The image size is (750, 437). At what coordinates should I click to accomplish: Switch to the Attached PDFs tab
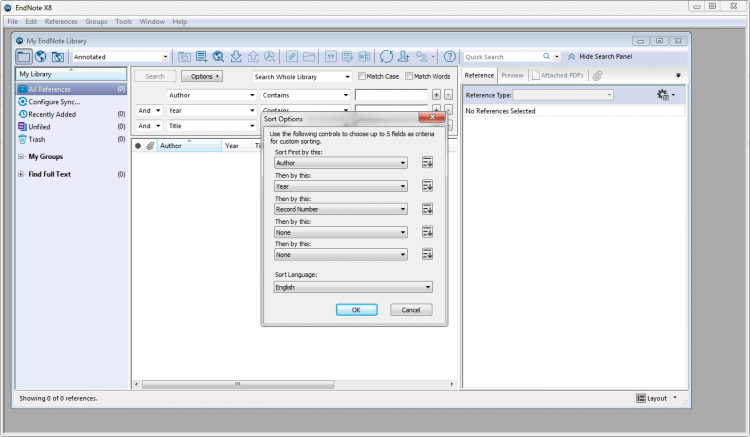558,76
